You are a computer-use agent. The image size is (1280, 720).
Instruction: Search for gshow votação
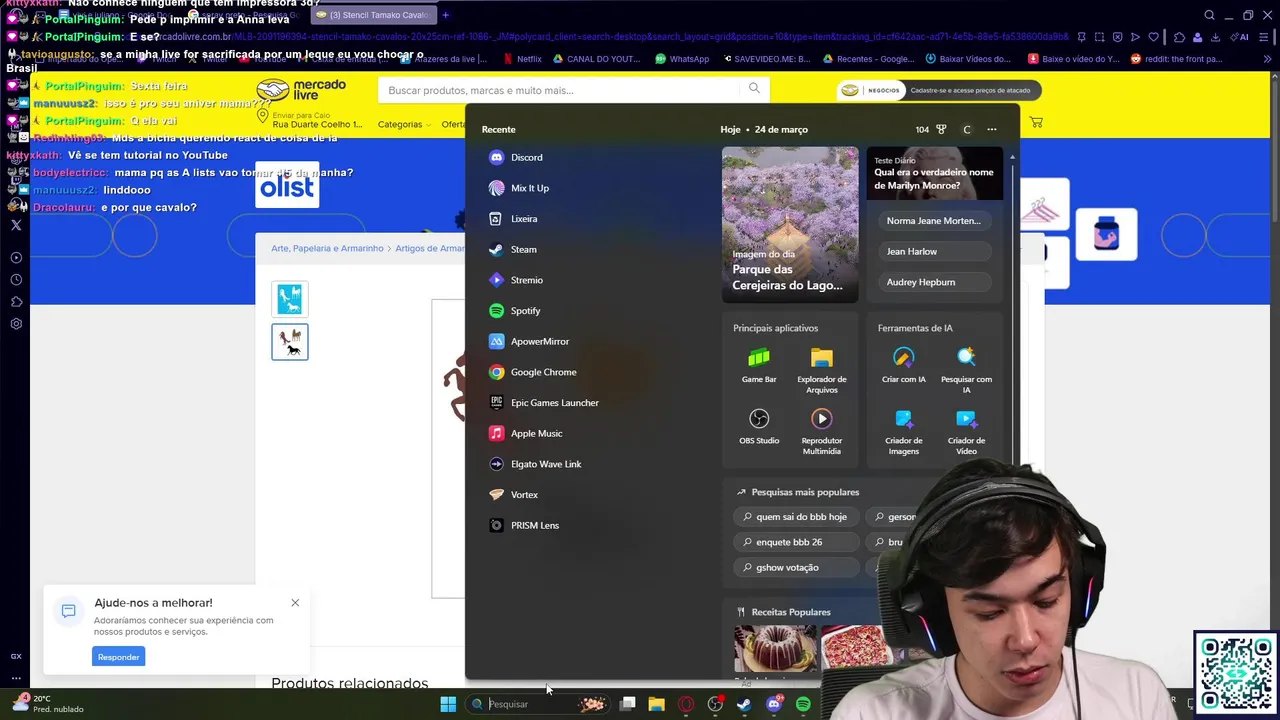(x=795, y=567)
